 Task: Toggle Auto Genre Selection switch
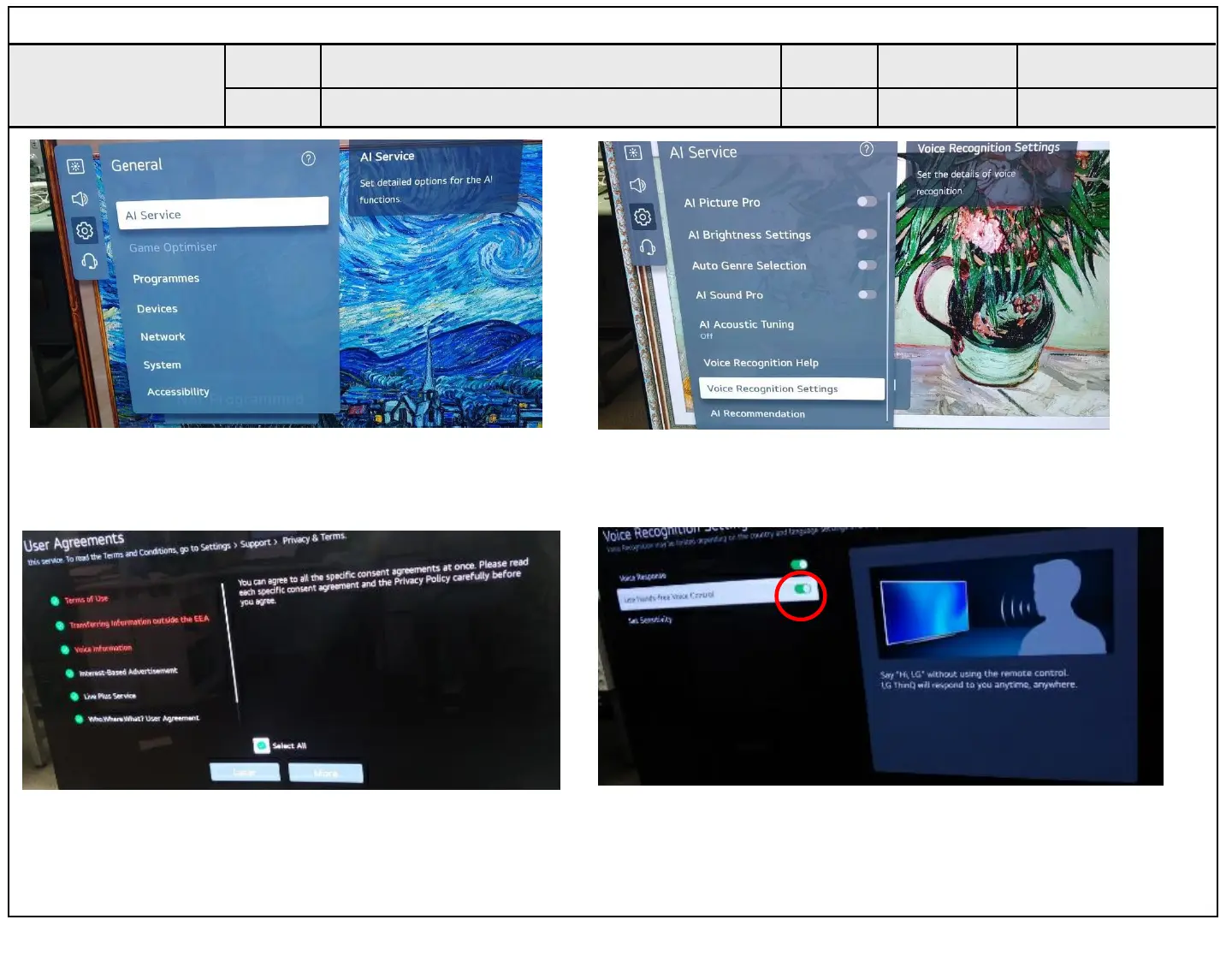pos(868,265)
